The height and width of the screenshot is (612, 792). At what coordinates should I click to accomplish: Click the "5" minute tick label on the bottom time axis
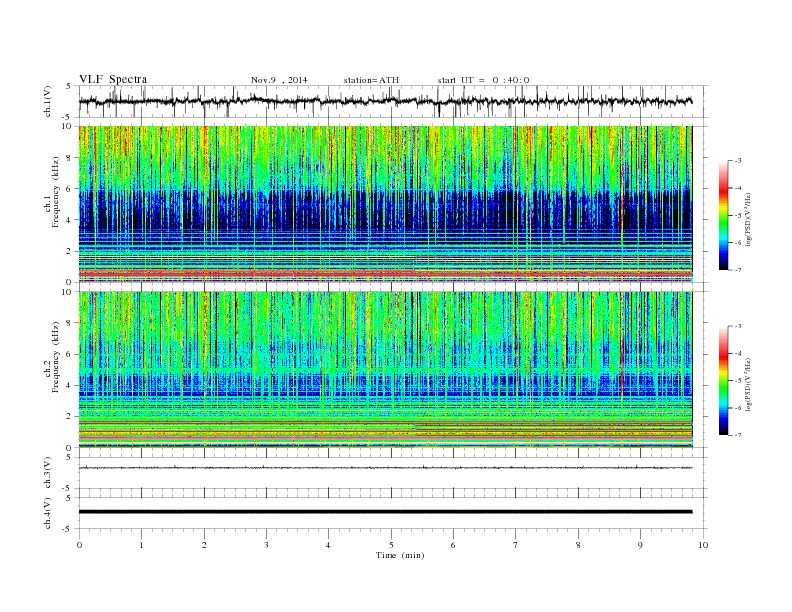pos(391,545)
